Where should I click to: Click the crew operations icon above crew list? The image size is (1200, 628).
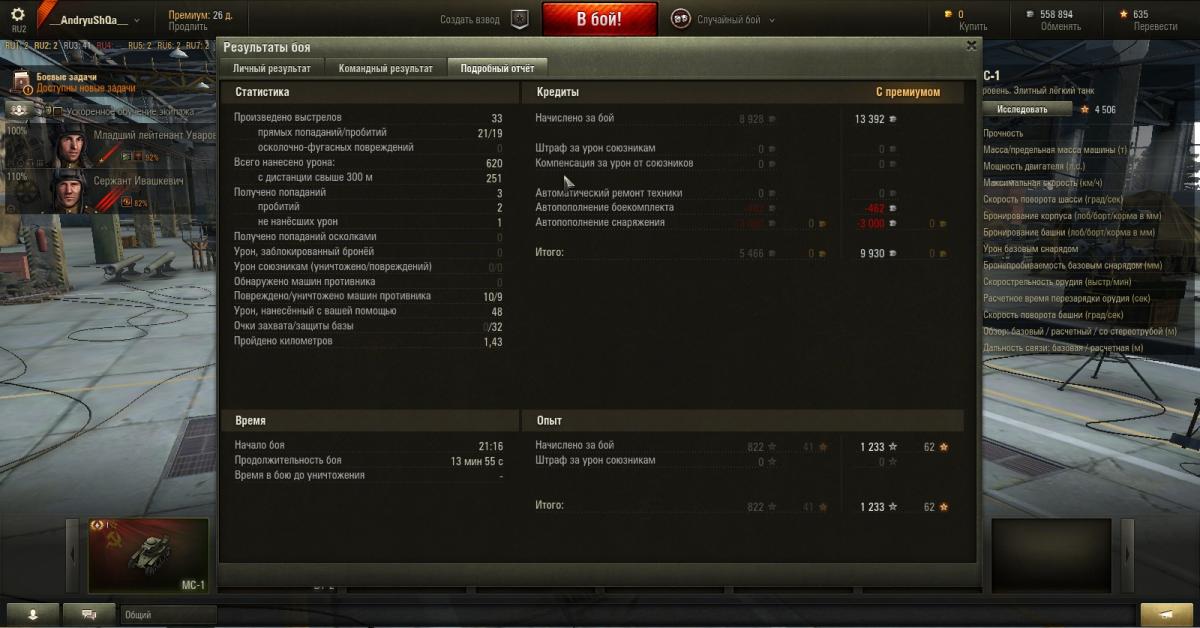pyautogui.click(x=18, y=110)
